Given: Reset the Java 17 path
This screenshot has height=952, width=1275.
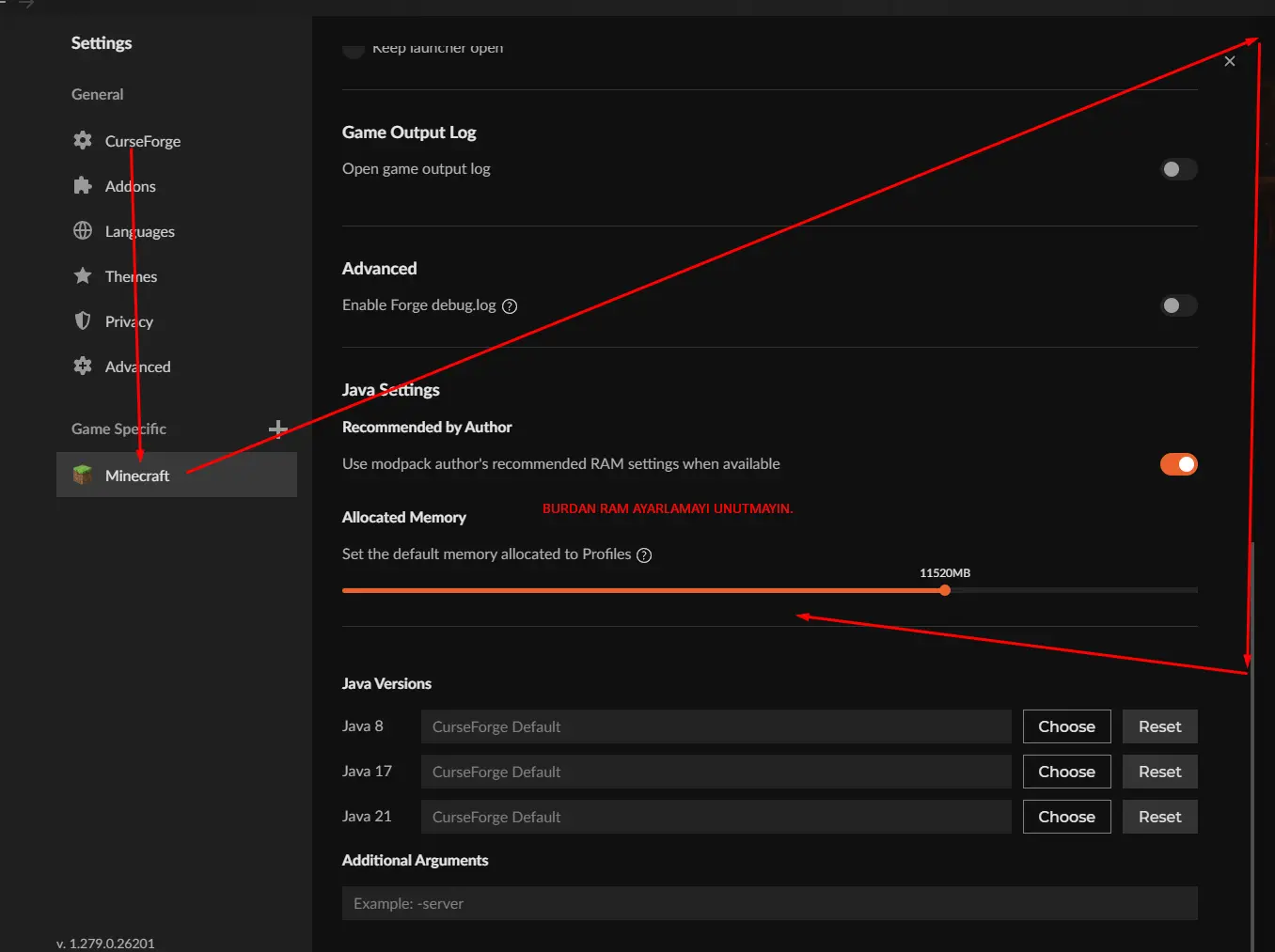Looking at the screenshot, I should click(x=1160, y=772).
